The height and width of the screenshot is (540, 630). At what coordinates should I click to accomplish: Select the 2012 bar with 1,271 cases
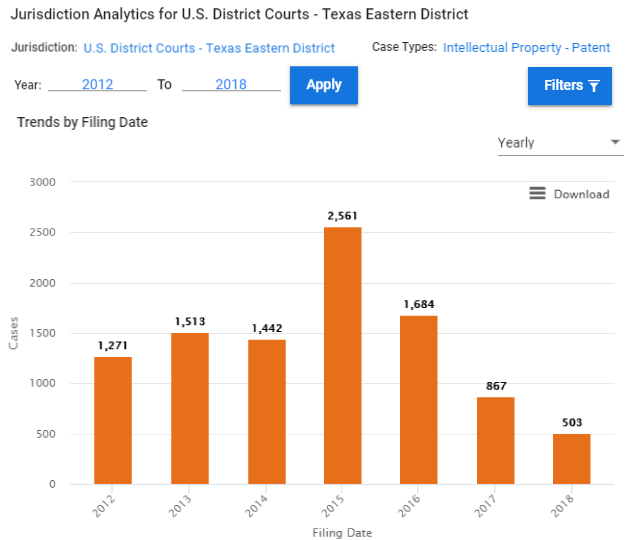click(x=113, y=420)
